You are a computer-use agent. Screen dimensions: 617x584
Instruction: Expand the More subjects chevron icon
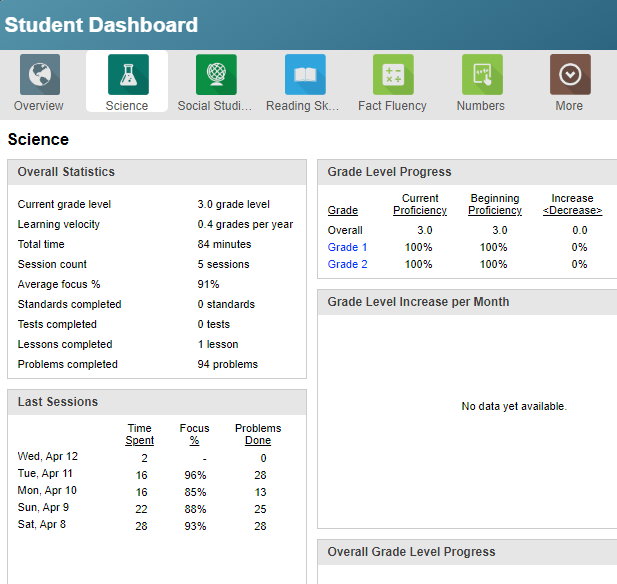click(570, 75)
